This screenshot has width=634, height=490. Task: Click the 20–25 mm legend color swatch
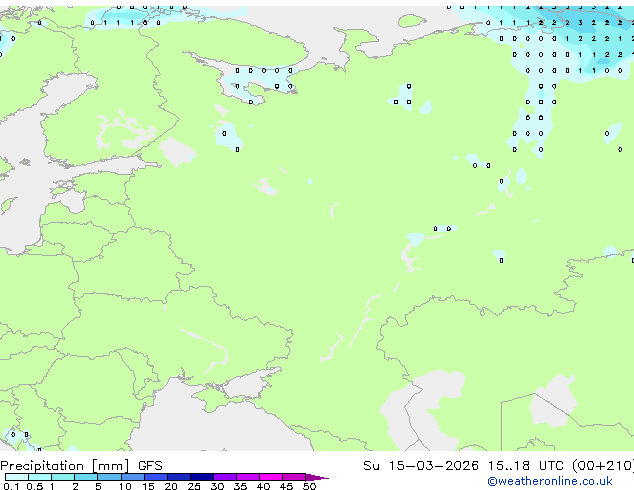pyautogui.click(x=179, y=477)
